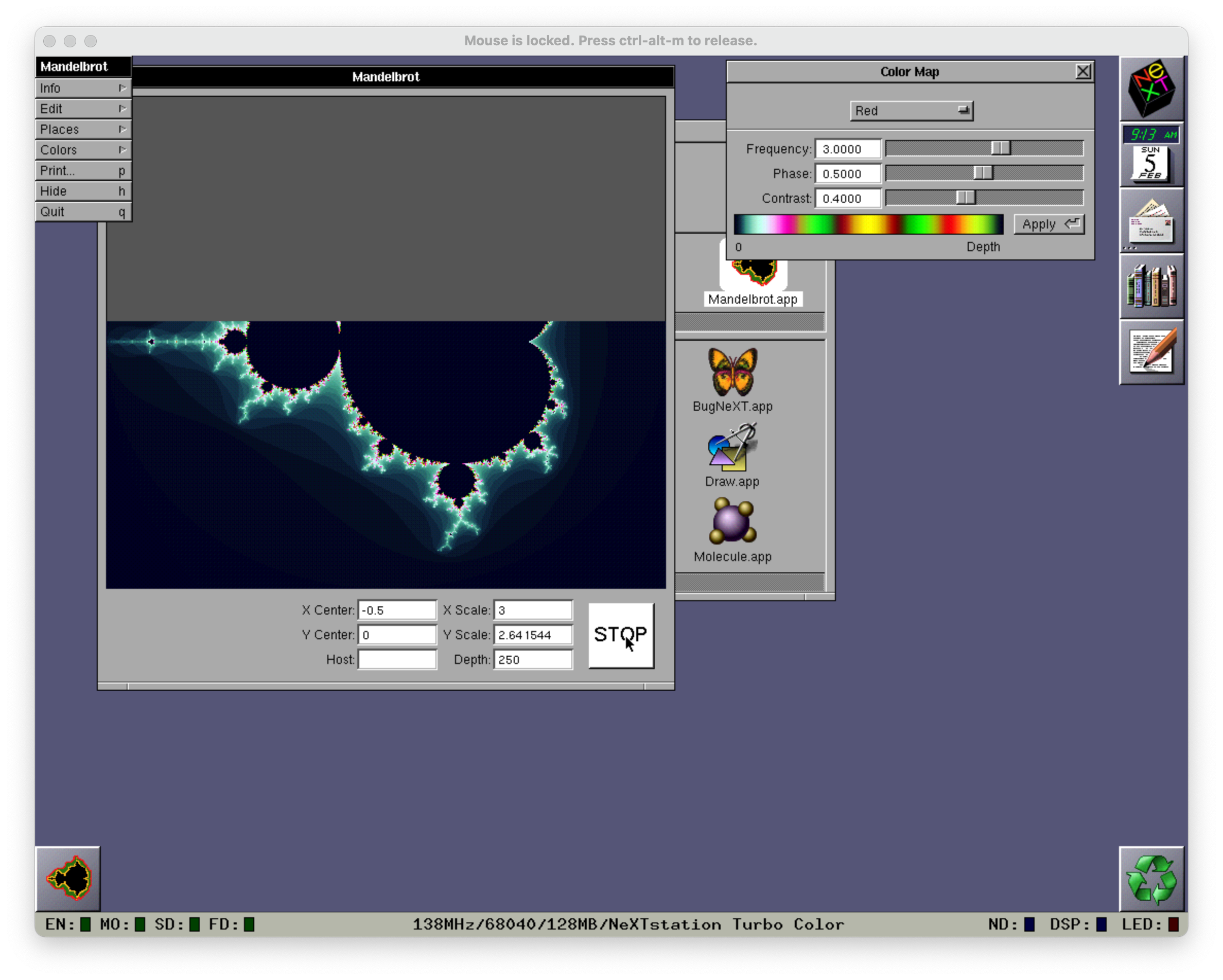The image size is (1223, 980).
Task: Open the Librarian books dock icon
Action: (x=1151, y=286)
